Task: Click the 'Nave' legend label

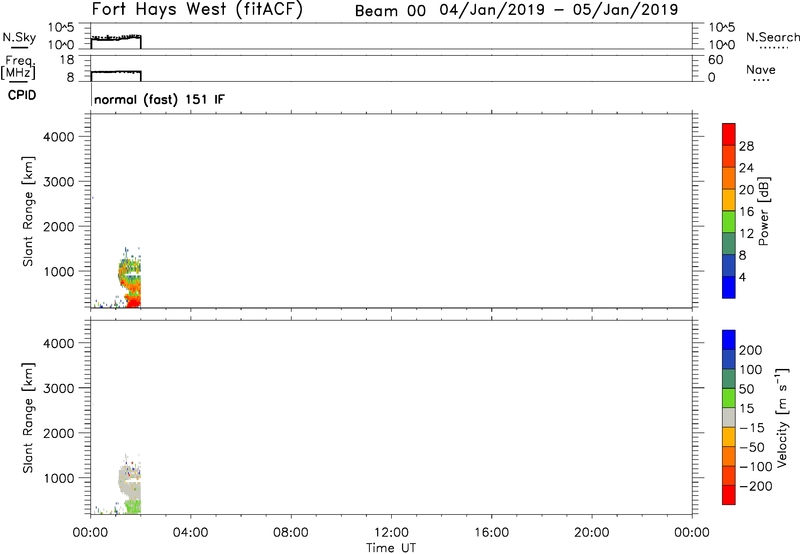Action: pos(761,69)
